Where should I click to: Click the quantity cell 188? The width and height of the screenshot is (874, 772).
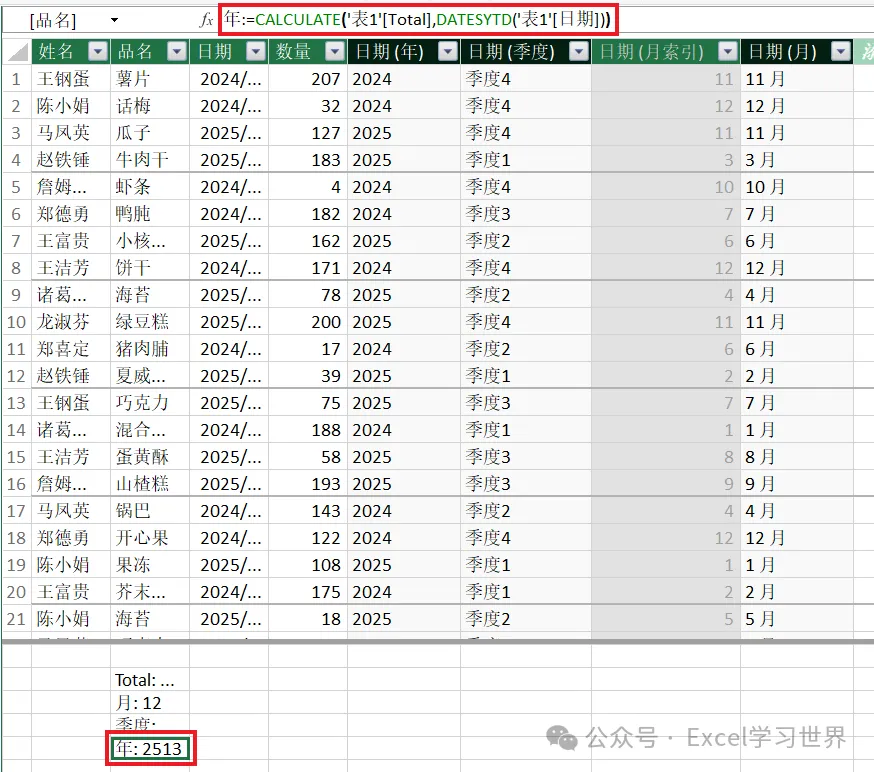click(x=308, y=430)
